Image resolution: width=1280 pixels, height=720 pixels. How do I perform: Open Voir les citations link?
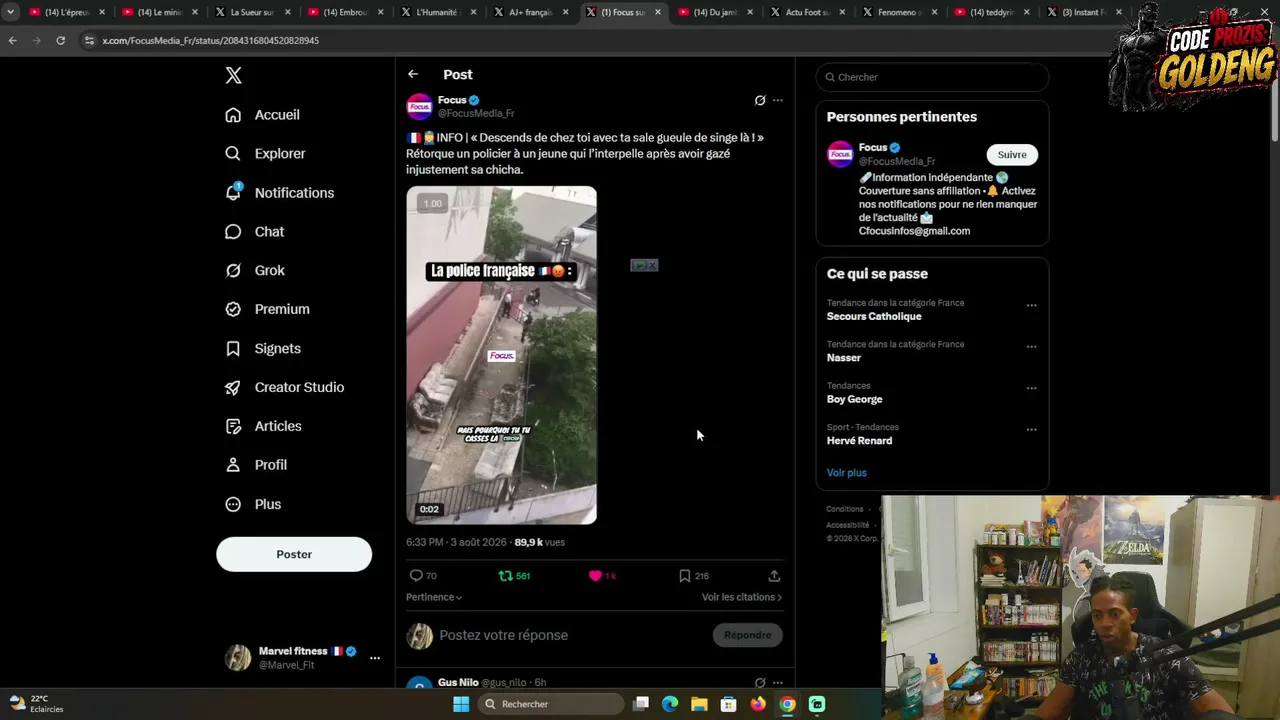(742, 597)
